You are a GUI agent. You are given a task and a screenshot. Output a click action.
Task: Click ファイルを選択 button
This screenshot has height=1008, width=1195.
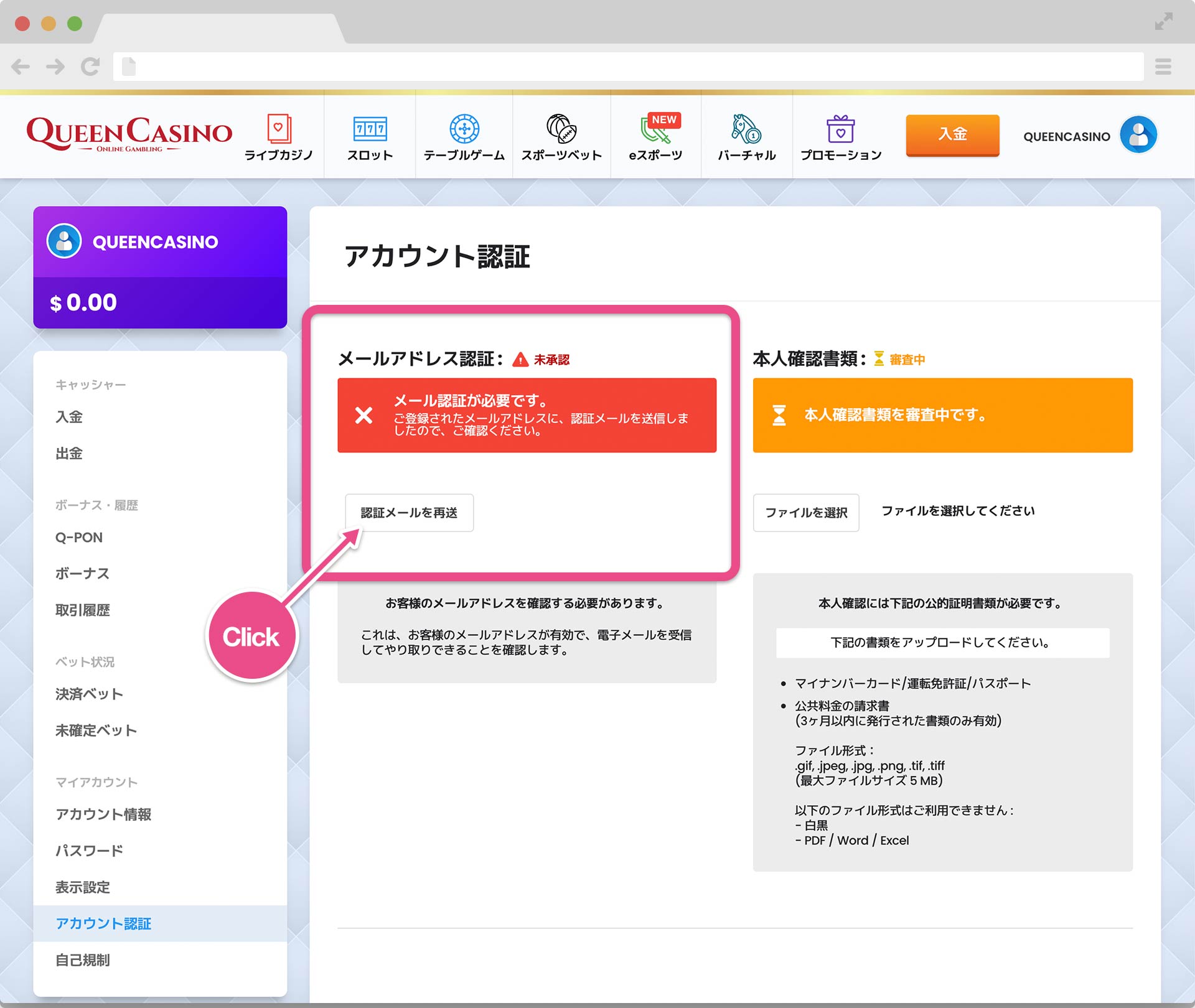tap(806, 513)
